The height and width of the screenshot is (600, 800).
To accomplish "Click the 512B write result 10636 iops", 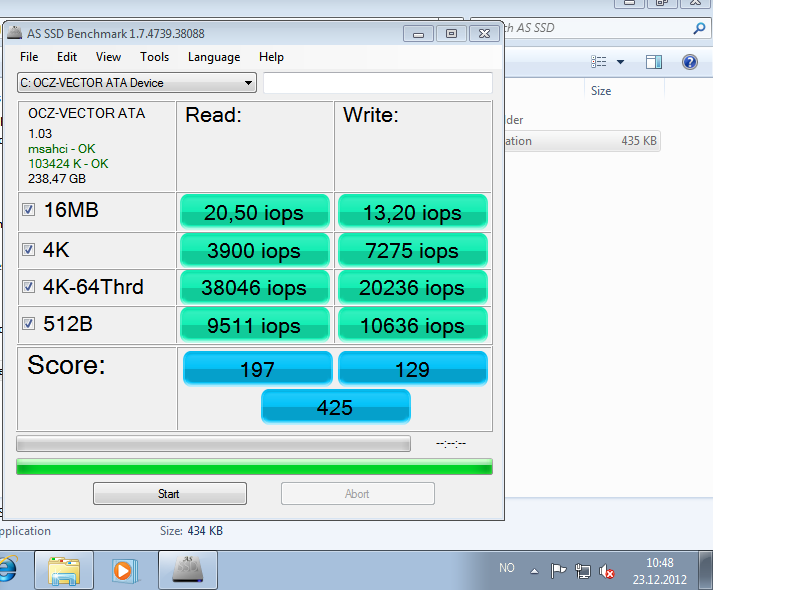I will pyautogui.click(x=413, y=325).
